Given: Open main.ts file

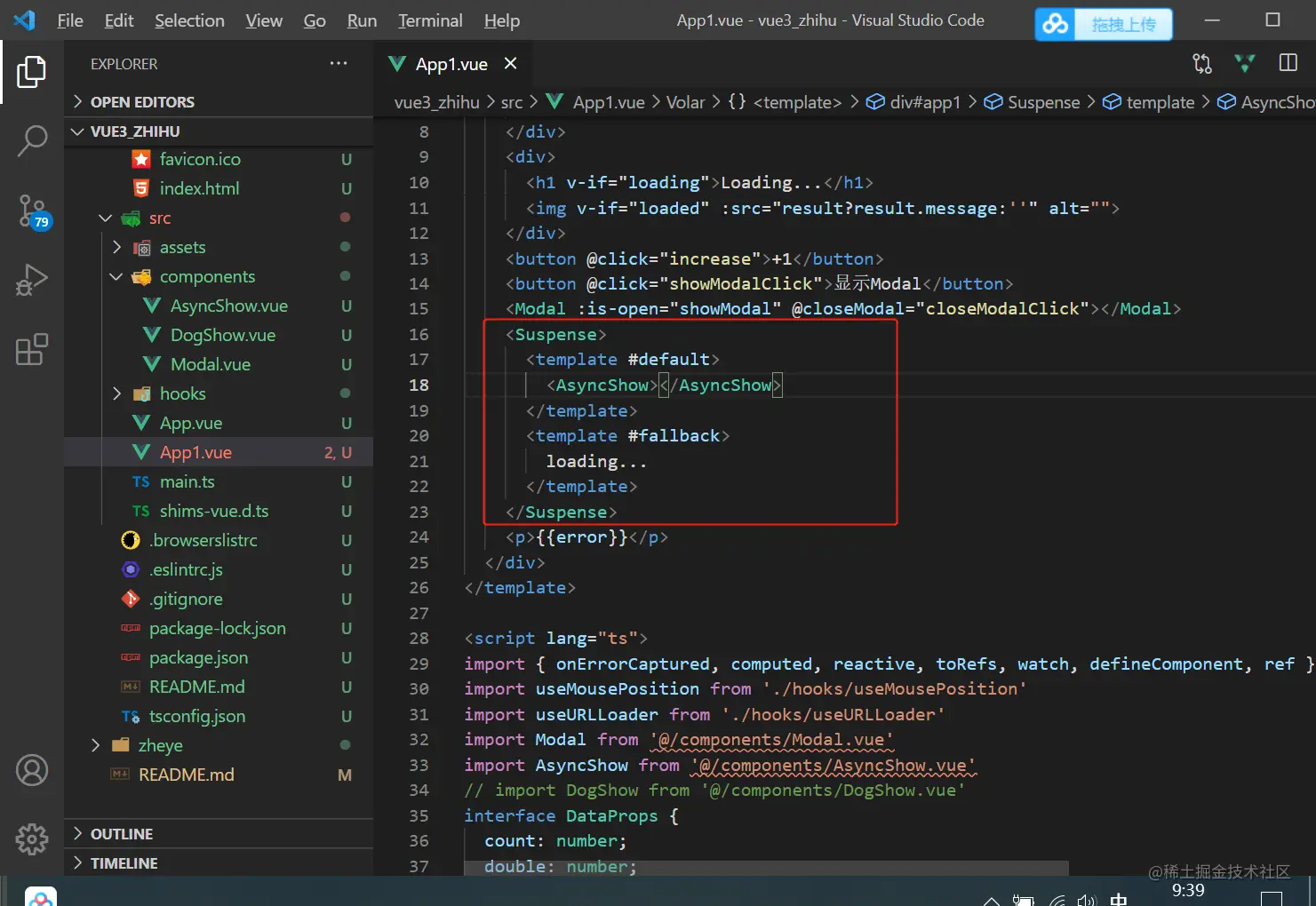Looking at the screenshot, I should click(219, 481).
